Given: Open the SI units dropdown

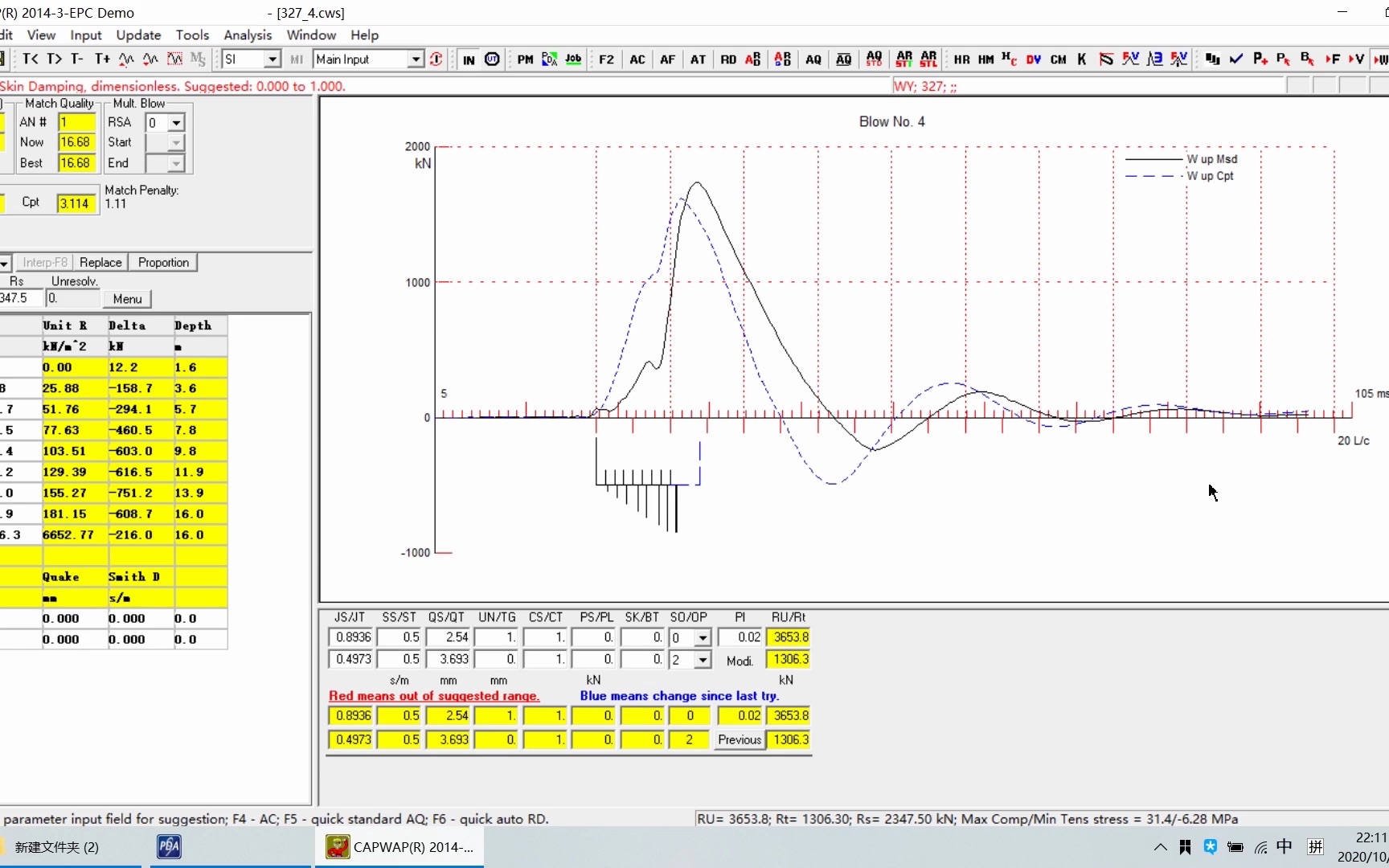Looking at the screenshot, I should pyautogui.click(x=272, y=59).
